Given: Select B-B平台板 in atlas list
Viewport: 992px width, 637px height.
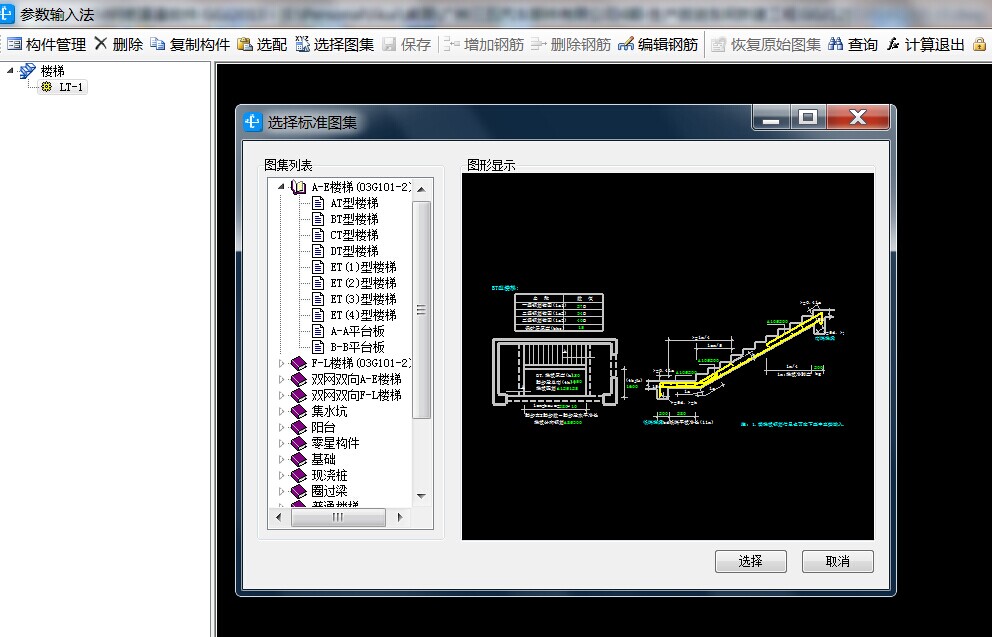Looking at the screenshot, I should click(x=357, y=347).
